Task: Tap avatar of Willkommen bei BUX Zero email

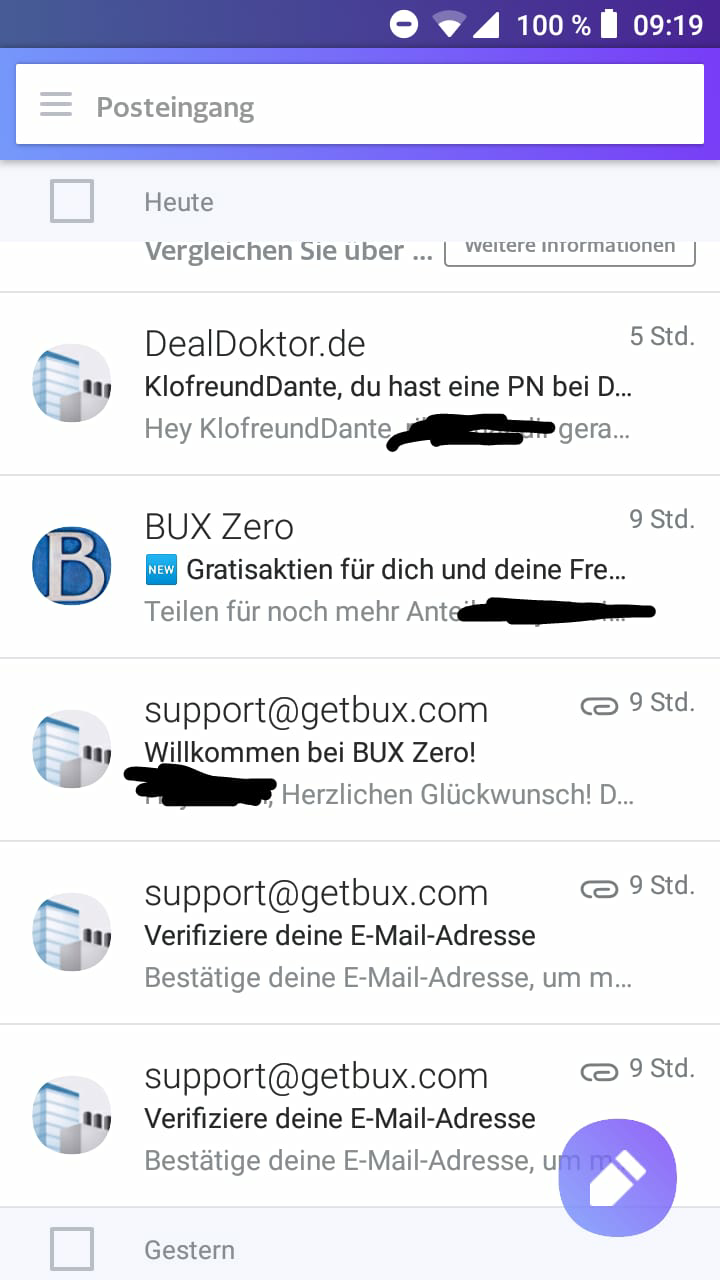Action: pyautogui.click(x=72, y=749)
